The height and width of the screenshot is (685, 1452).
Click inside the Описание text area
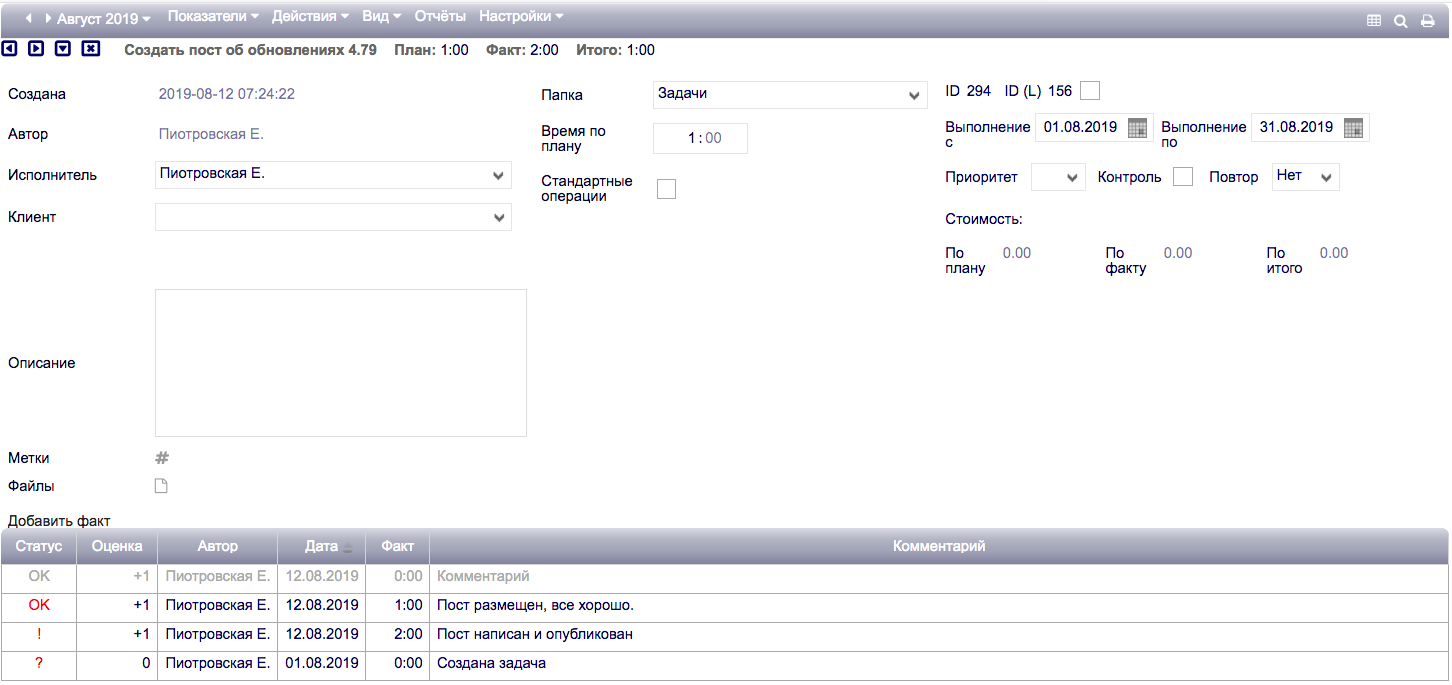(341, 363)
